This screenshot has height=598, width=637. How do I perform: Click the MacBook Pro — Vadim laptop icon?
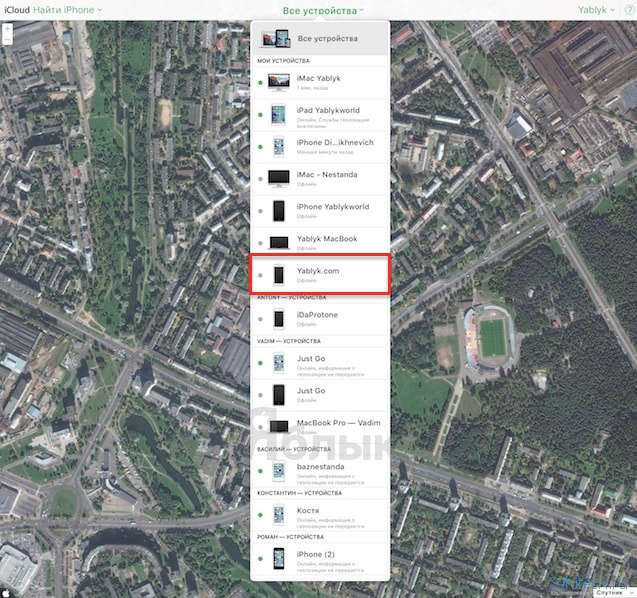click(x=279, y=427)
